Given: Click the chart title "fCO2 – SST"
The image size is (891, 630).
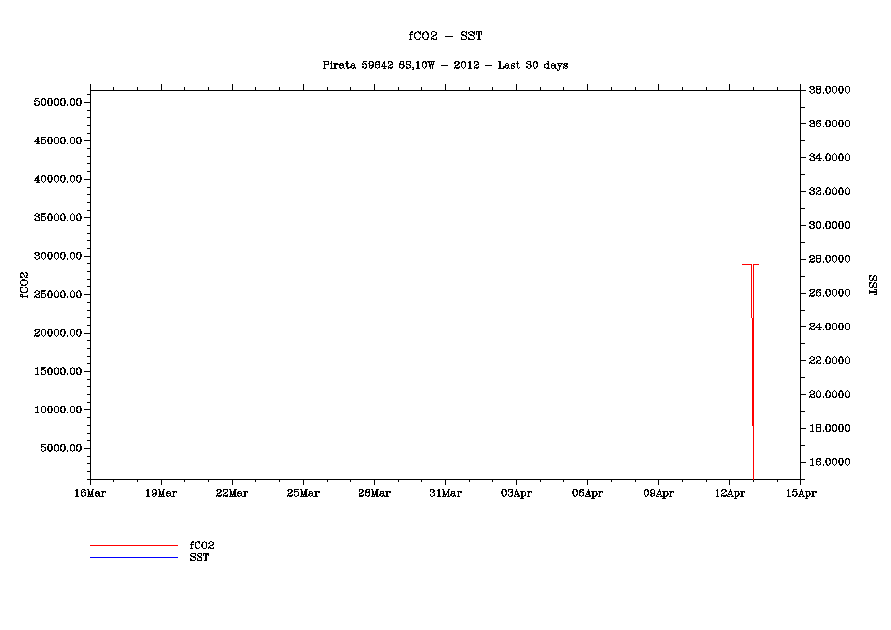Looking at the screenshot, I should click(445, 36).
